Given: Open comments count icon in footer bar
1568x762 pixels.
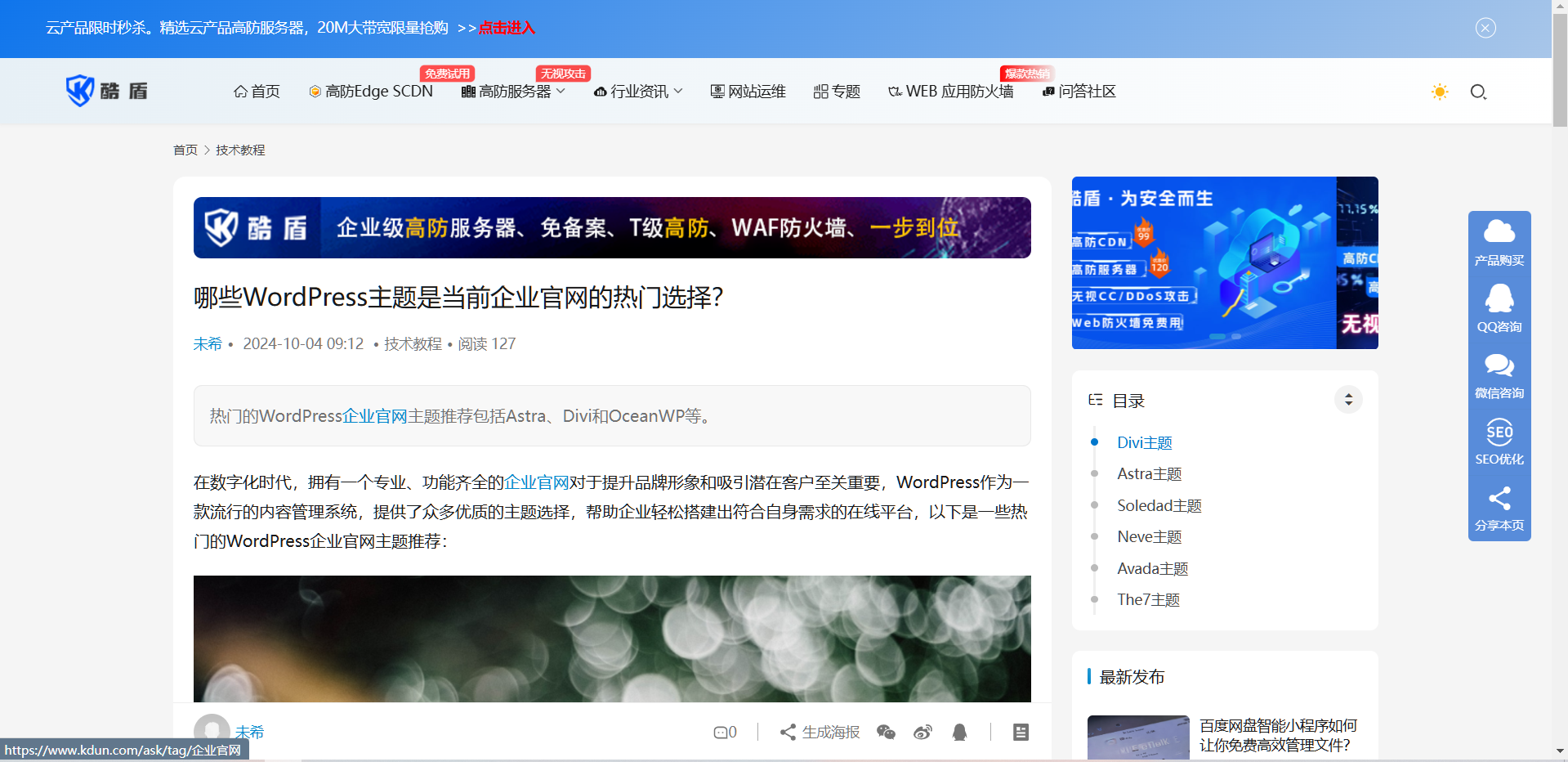Looking at the screenshot, I should click(725, 732).
